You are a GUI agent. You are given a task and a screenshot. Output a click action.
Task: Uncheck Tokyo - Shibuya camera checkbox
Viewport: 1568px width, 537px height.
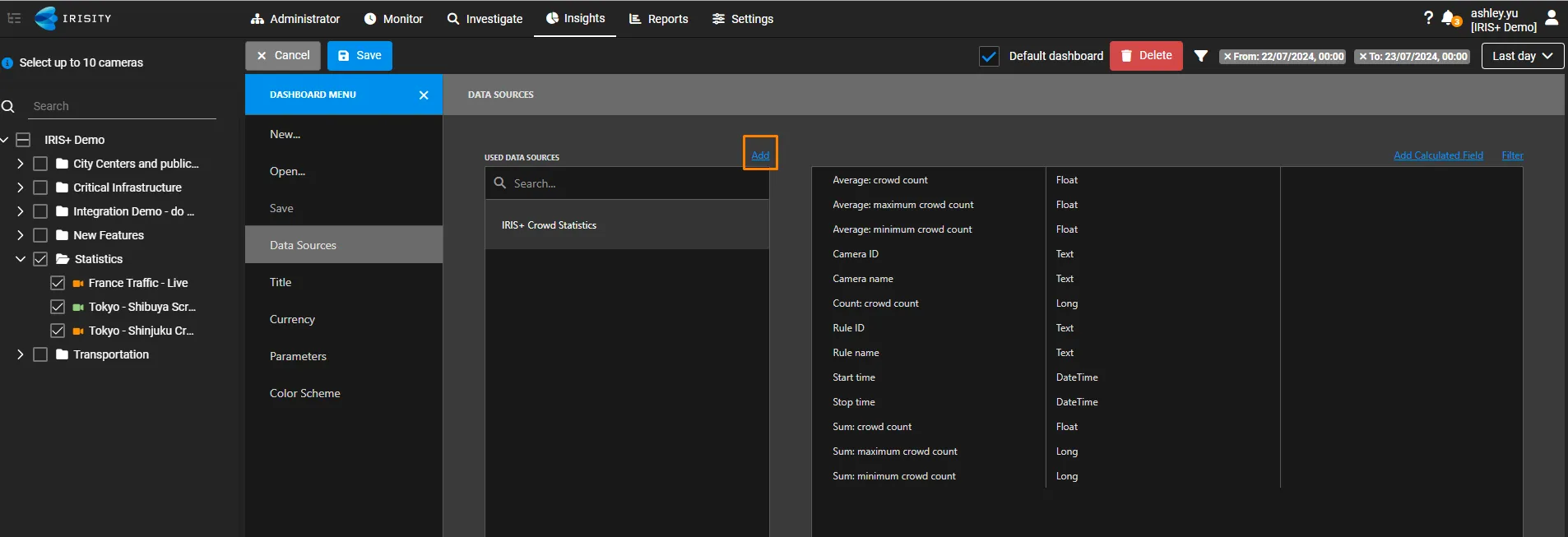(58, 307)
